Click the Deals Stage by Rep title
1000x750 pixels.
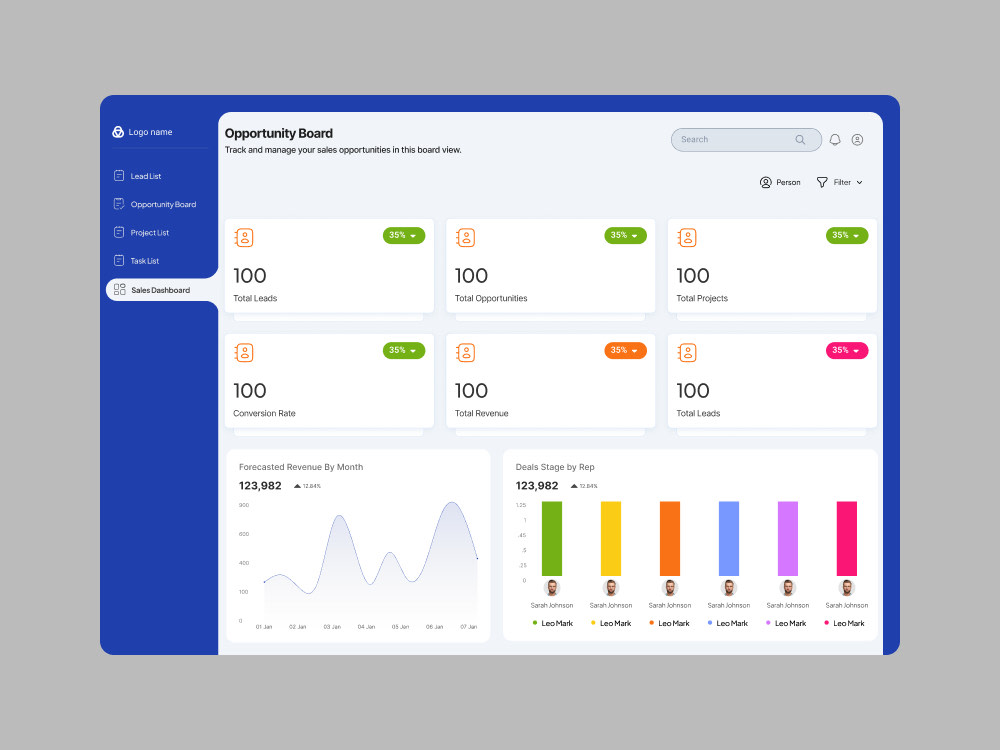point(555,467)
